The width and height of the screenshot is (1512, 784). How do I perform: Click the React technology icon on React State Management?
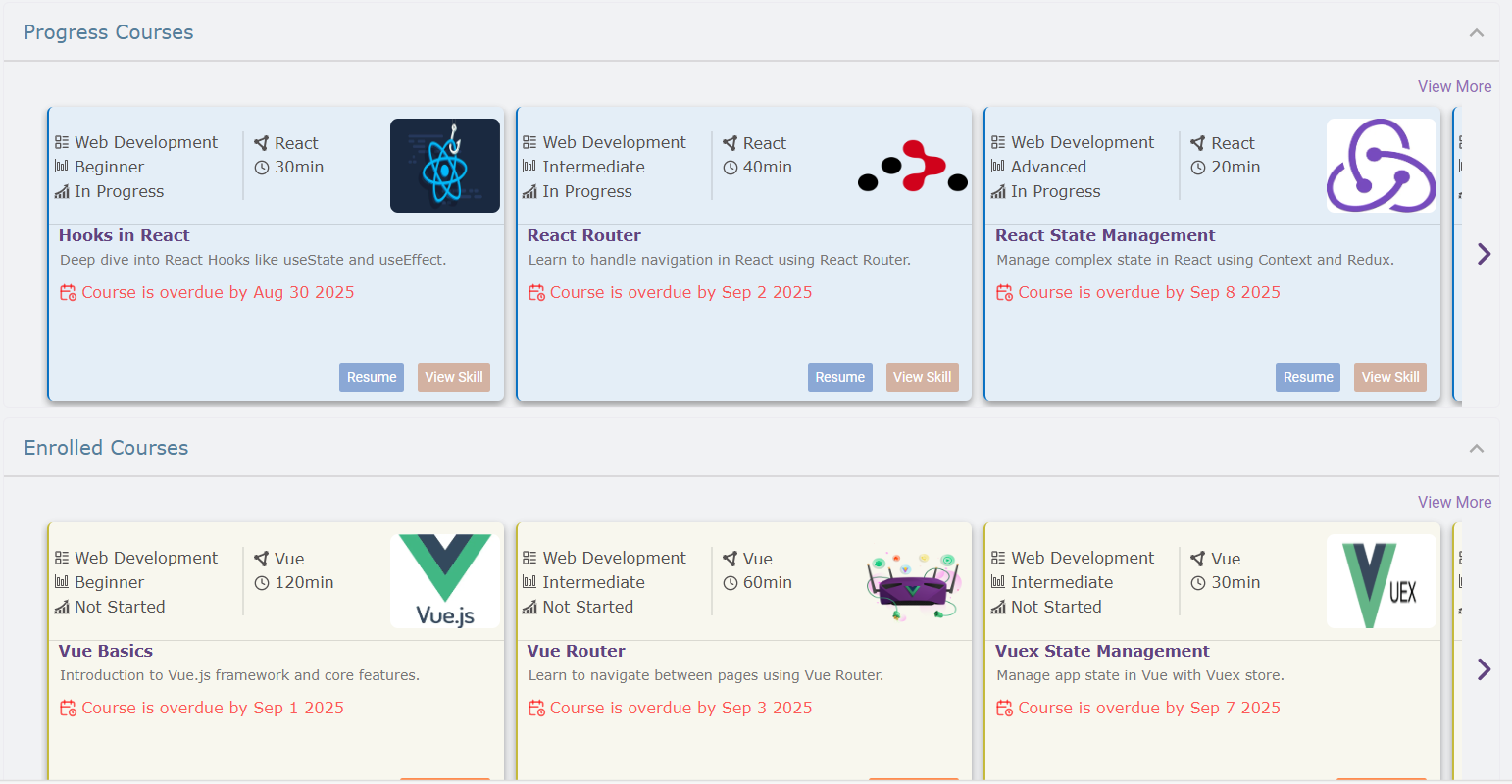(x=1197, y=143)
